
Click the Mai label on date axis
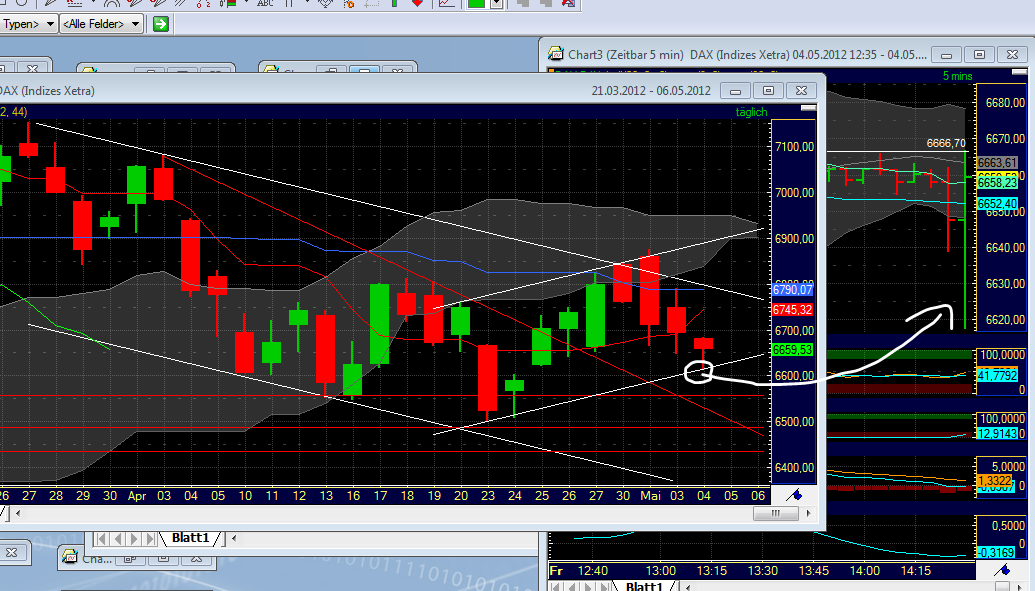pyautogui.click(x=650, y=495)
